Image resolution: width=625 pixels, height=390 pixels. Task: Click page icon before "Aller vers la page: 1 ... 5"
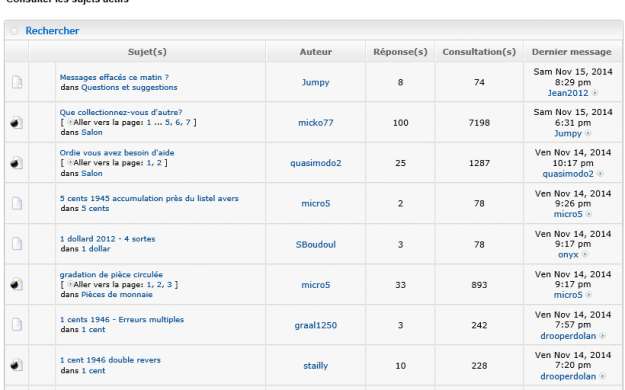(x=70, y=122)
